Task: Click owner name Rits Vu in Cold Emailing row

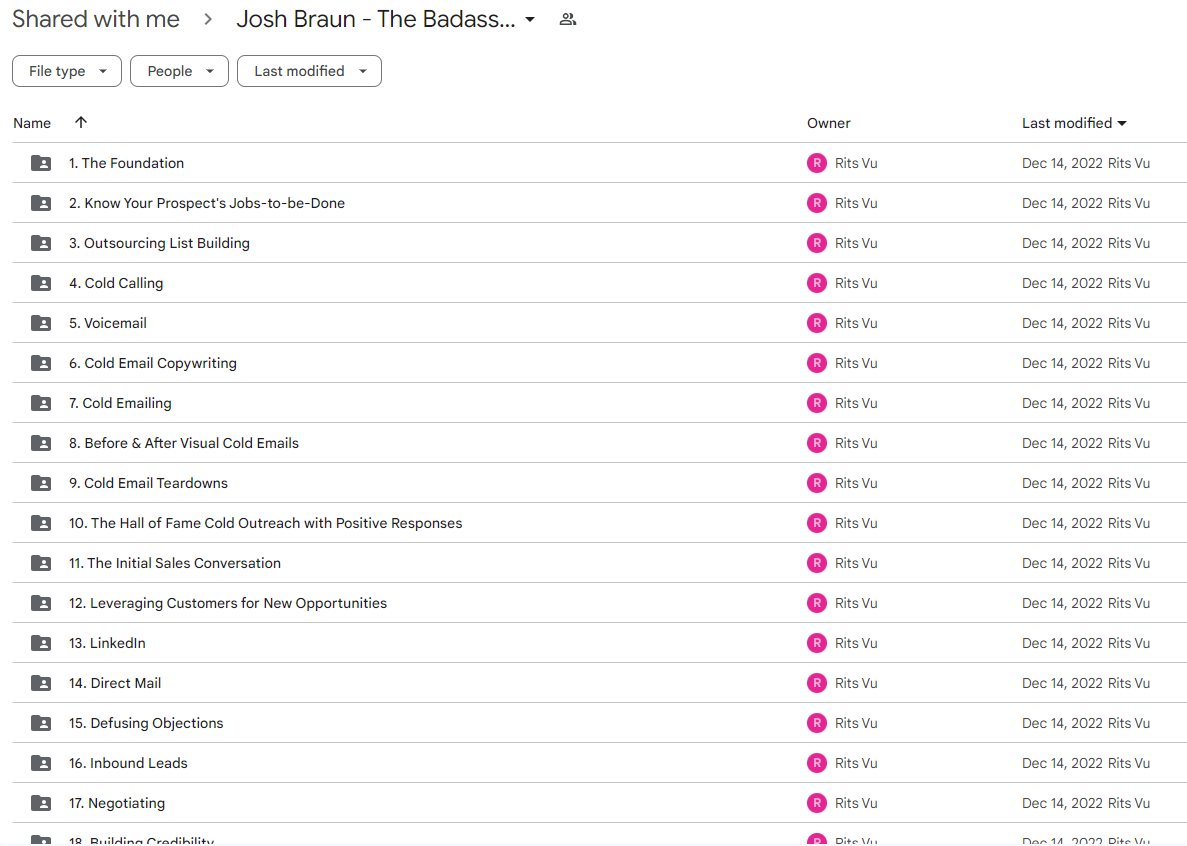Action: click(856, 403)
